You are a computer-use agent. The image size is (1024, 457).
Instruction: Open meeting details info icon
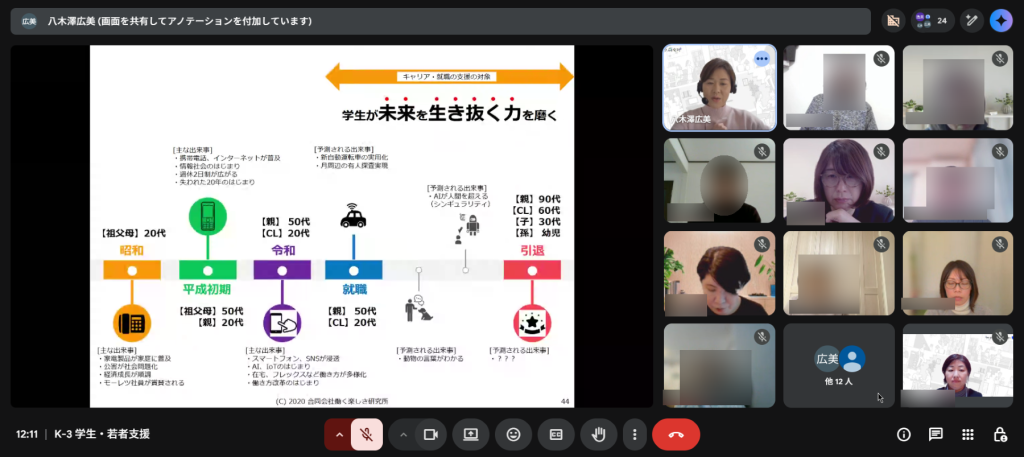(x=904, y=434)
